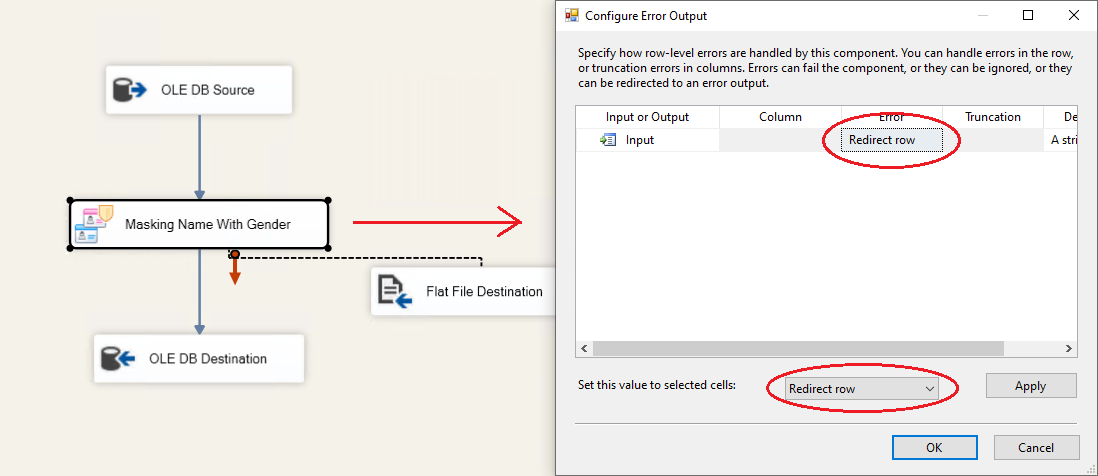The width and height of the screenshot is (1098, 476).
Task: Click the Error column header
Action: click(x=891, y=117)
